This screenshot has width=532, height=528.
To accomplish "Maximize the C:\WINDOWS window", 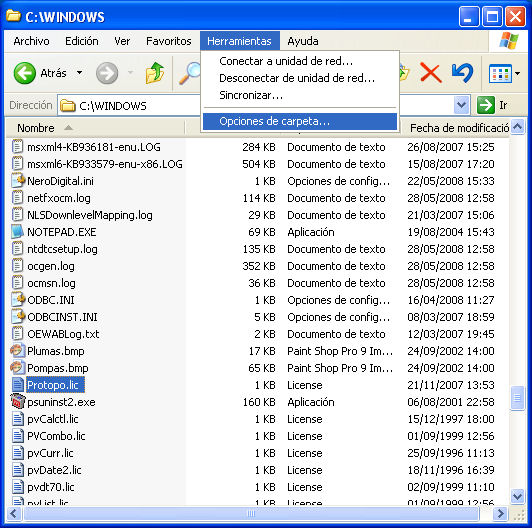I will 492,16.
